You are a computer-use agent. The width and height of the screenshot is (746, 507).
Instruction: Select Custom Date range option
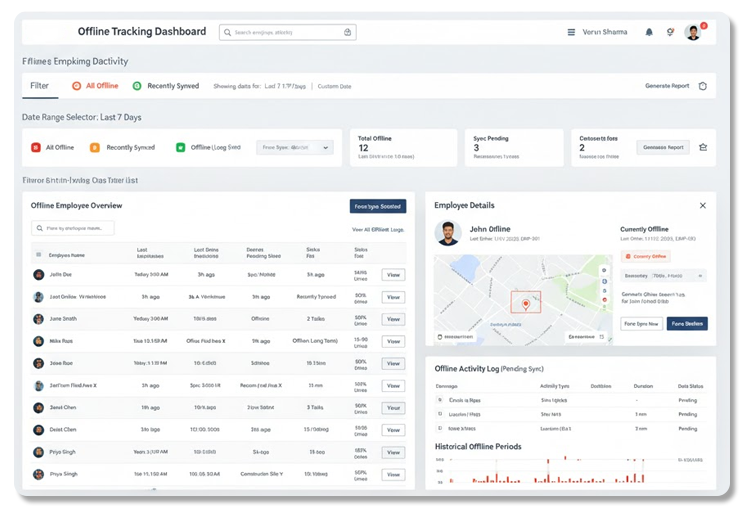point(334,86)
